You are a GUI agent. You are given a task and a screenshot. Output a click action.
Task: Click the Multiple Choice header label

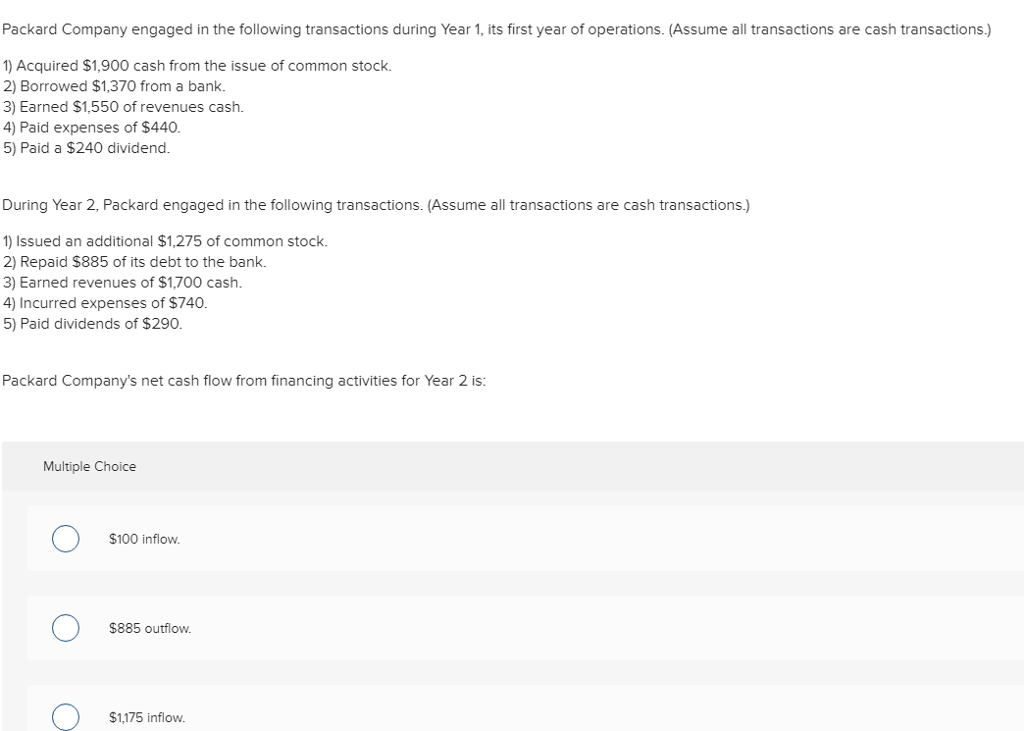click(90, 466)
